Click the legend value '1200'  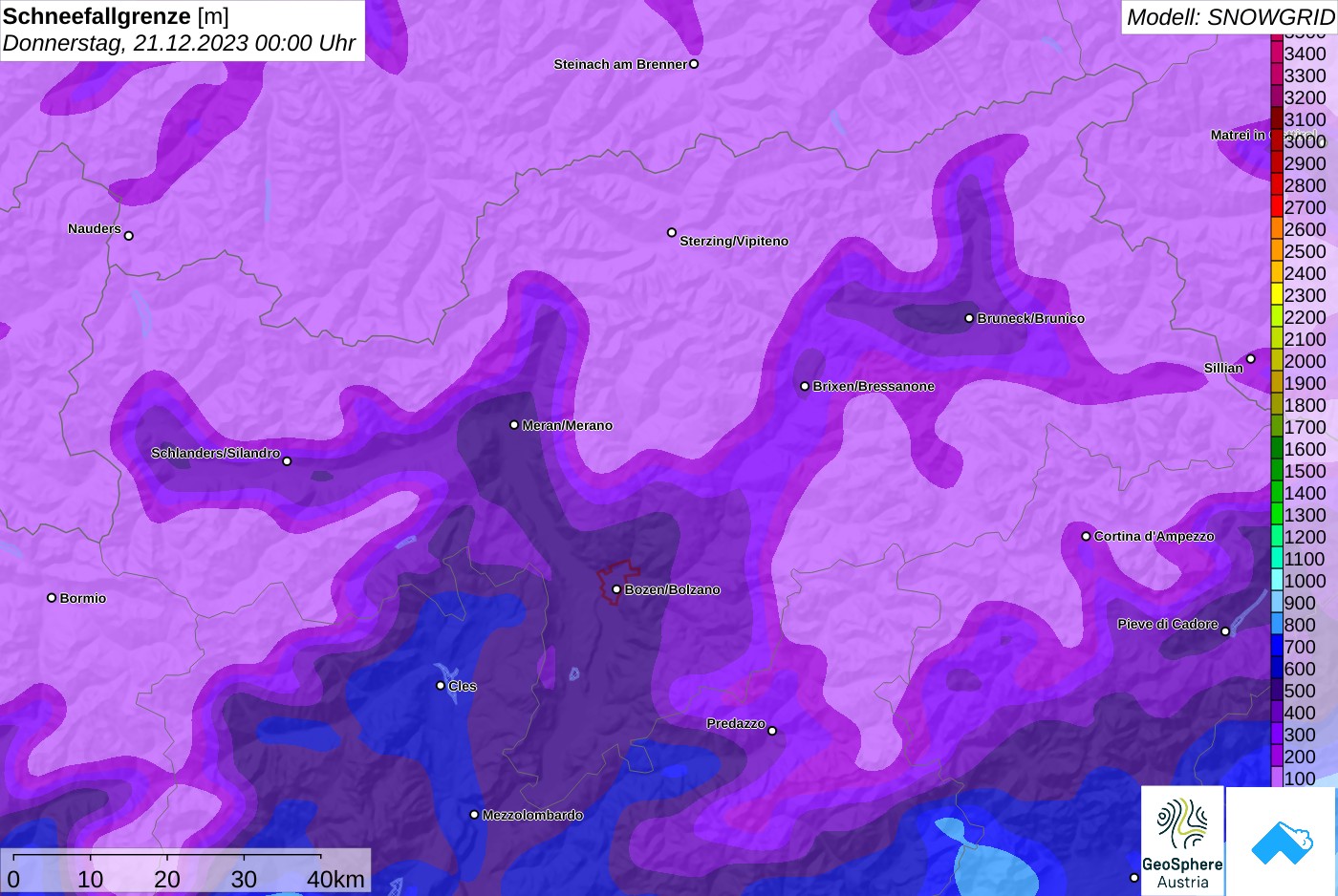click(1306, 537)
